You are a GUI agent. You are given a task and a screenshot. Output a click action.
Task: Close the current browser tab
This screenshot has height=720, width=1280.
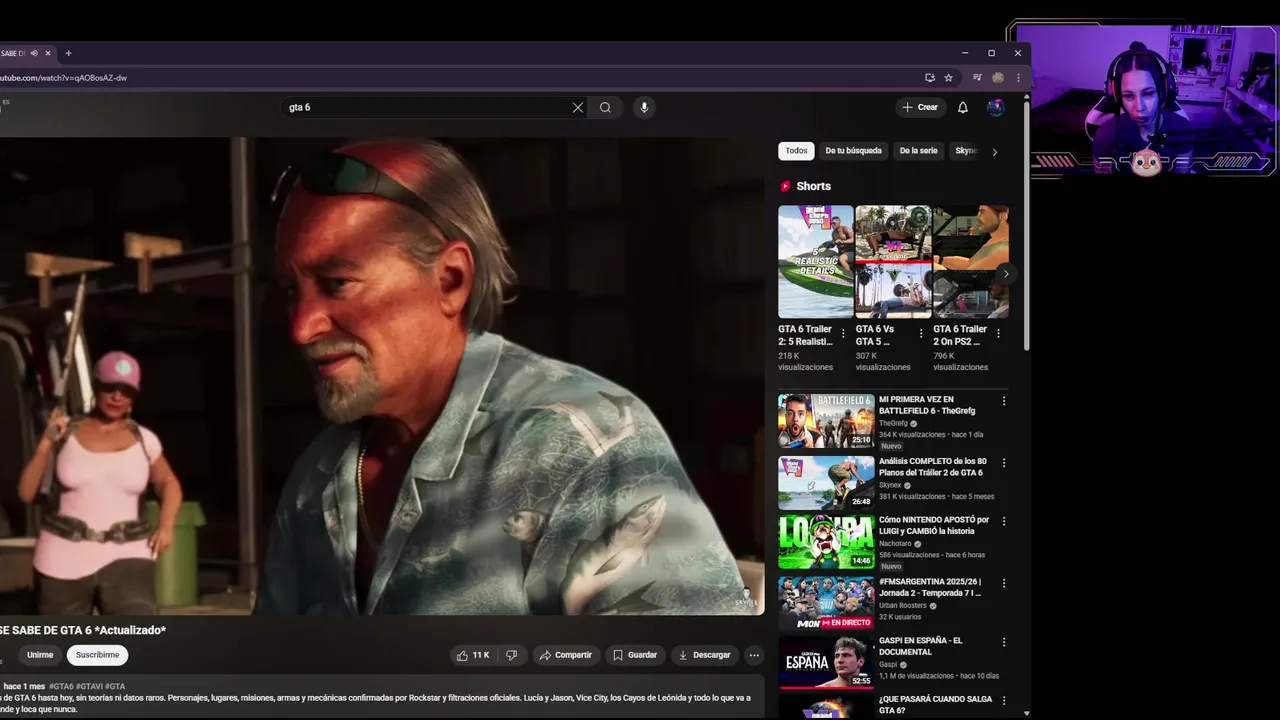click(x=47, y=53)
